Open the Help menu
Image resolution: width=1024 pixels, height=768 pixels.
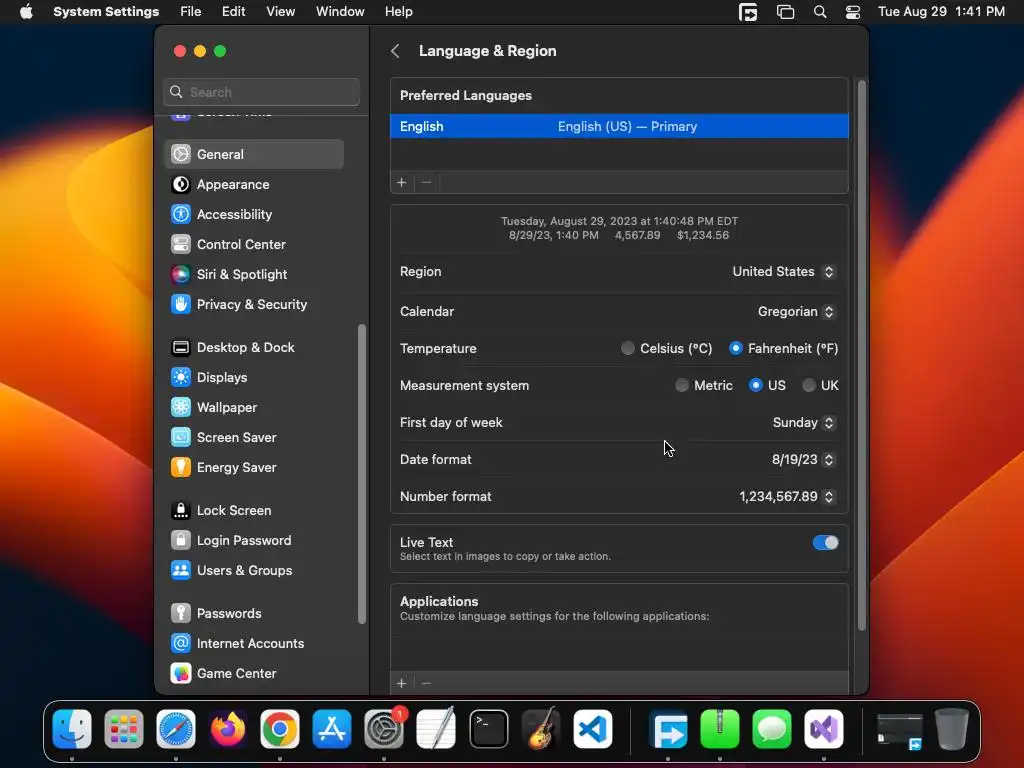pos(398,12)
